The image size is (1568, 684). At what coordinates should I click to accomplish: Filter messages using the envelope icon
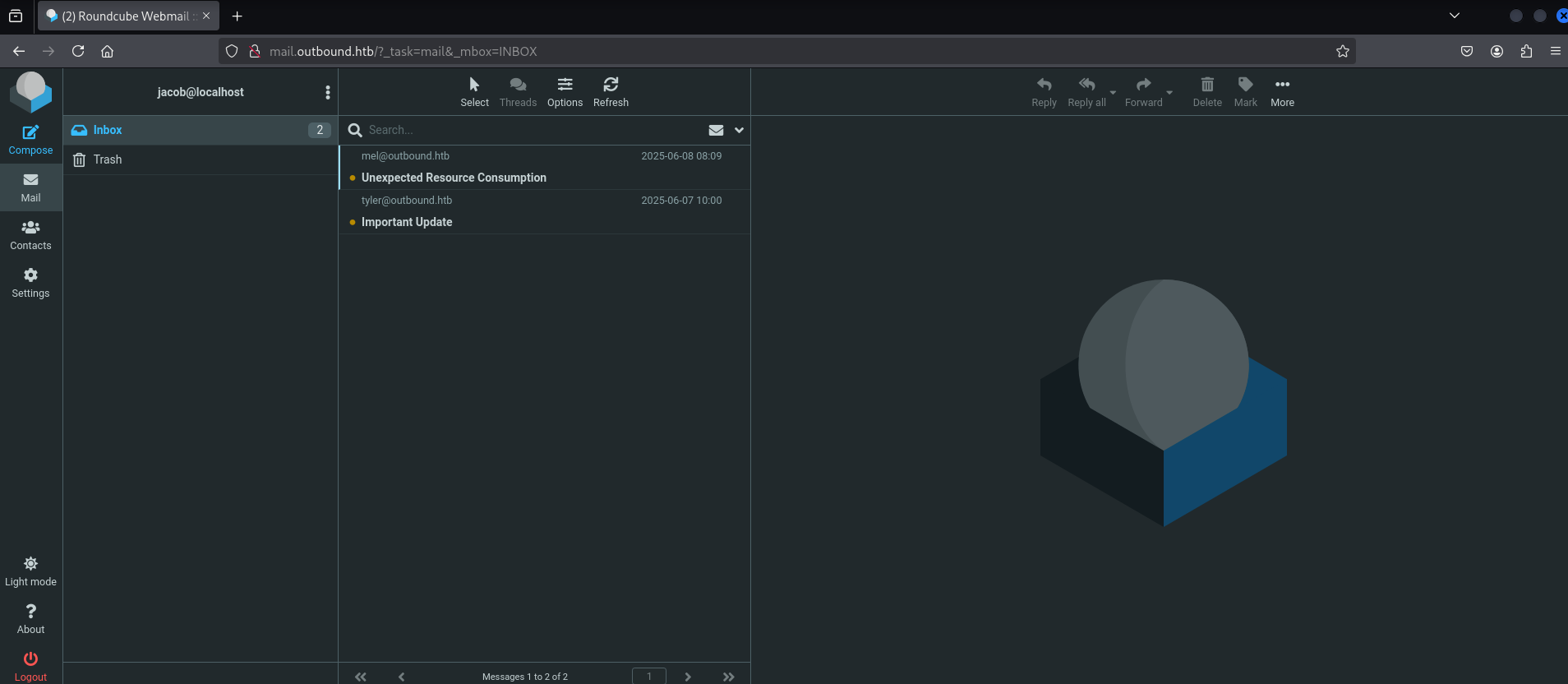716,130
